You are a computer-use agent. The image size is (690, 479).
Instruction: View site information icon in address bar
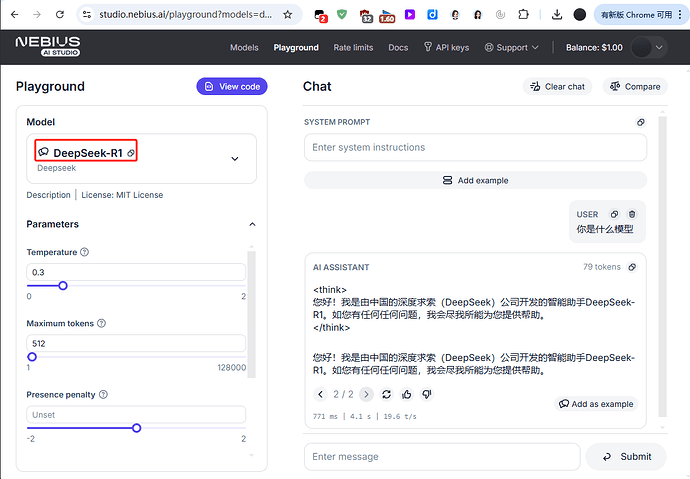pyautogui.click(x=87, y=15)
